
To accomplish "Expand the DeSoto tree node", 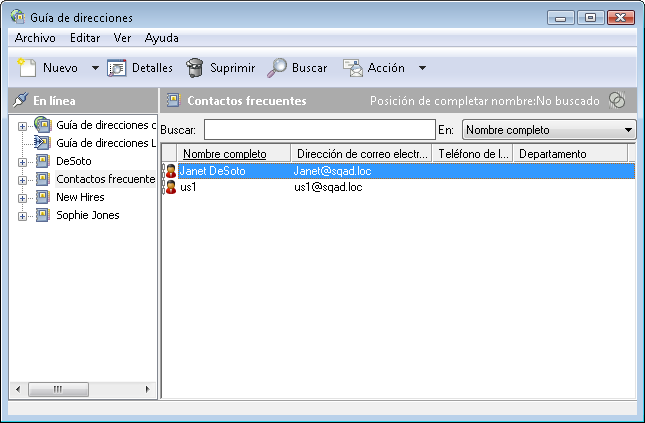I will click(23, 162).
